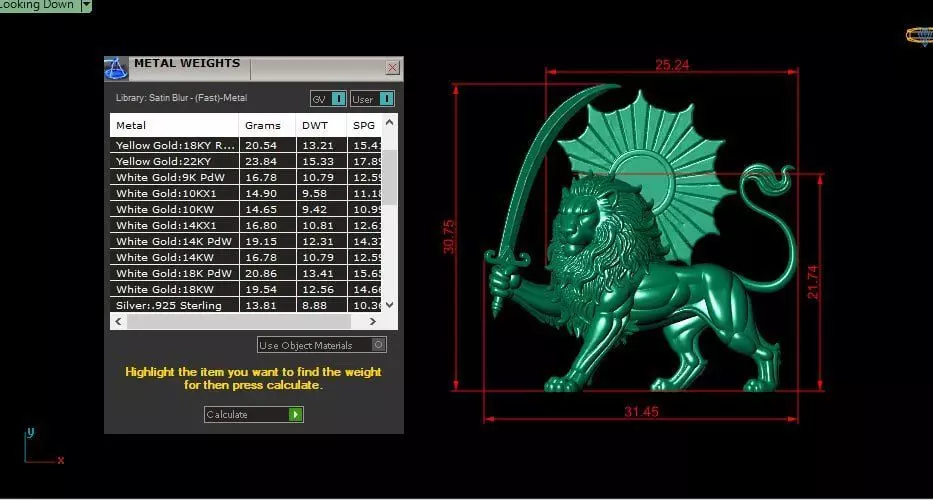This screenshot has width=933, height=500.
Task: Click the Library: Satin Blur - (Fast)-Metal label
Action: [181, 98]
